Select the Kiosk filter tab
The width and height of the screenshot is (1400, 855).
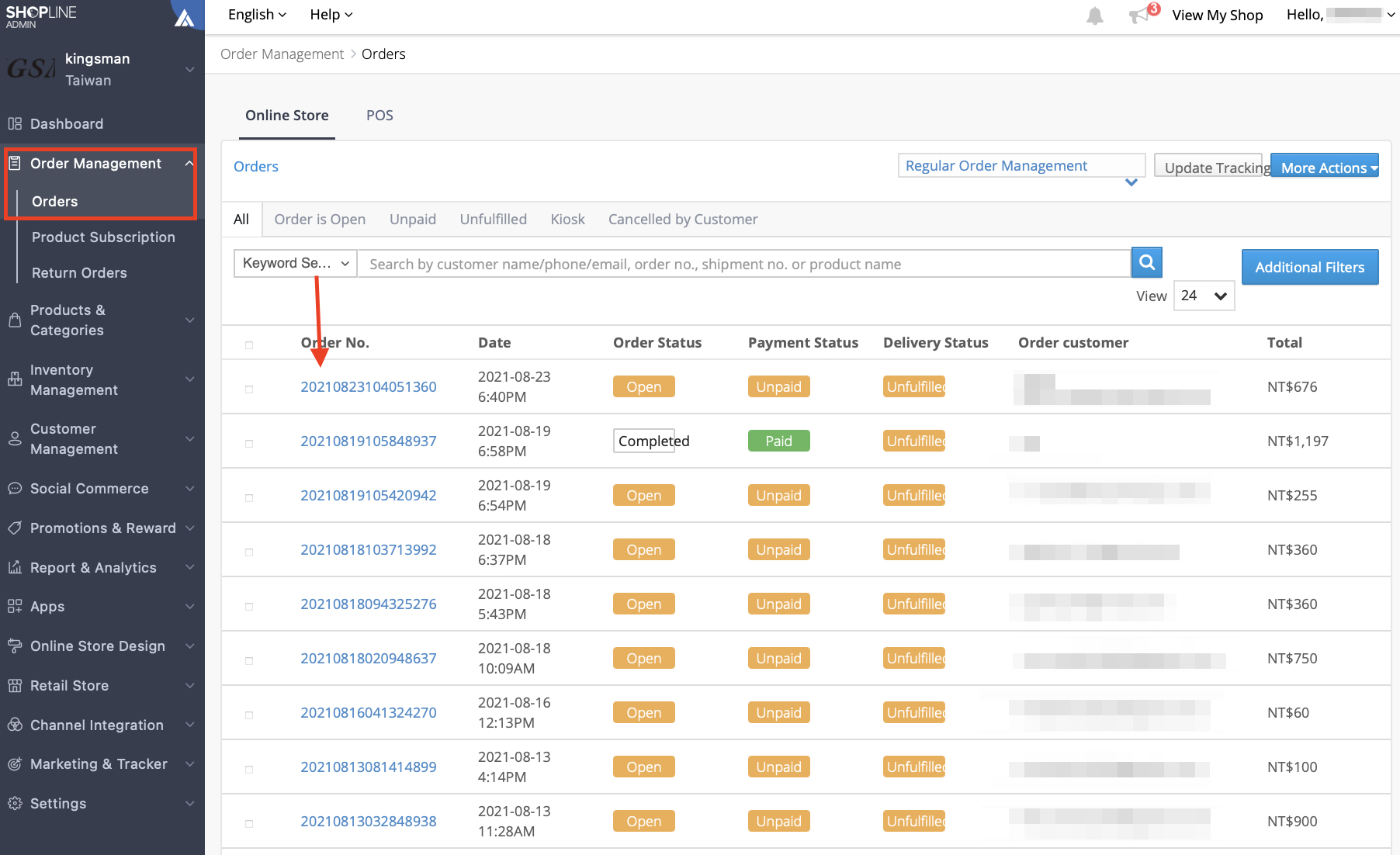[567, 219]
